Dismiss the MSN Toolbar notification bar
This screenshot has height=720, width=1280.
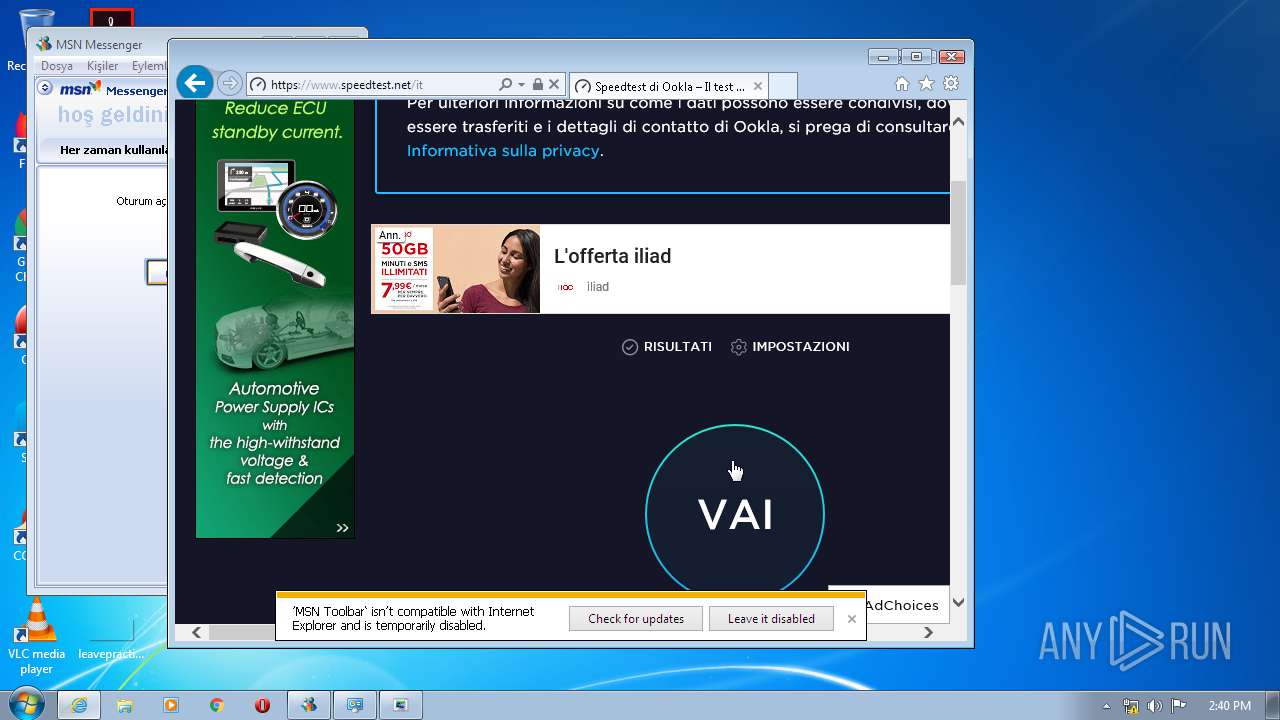click(x=852, y=619)
